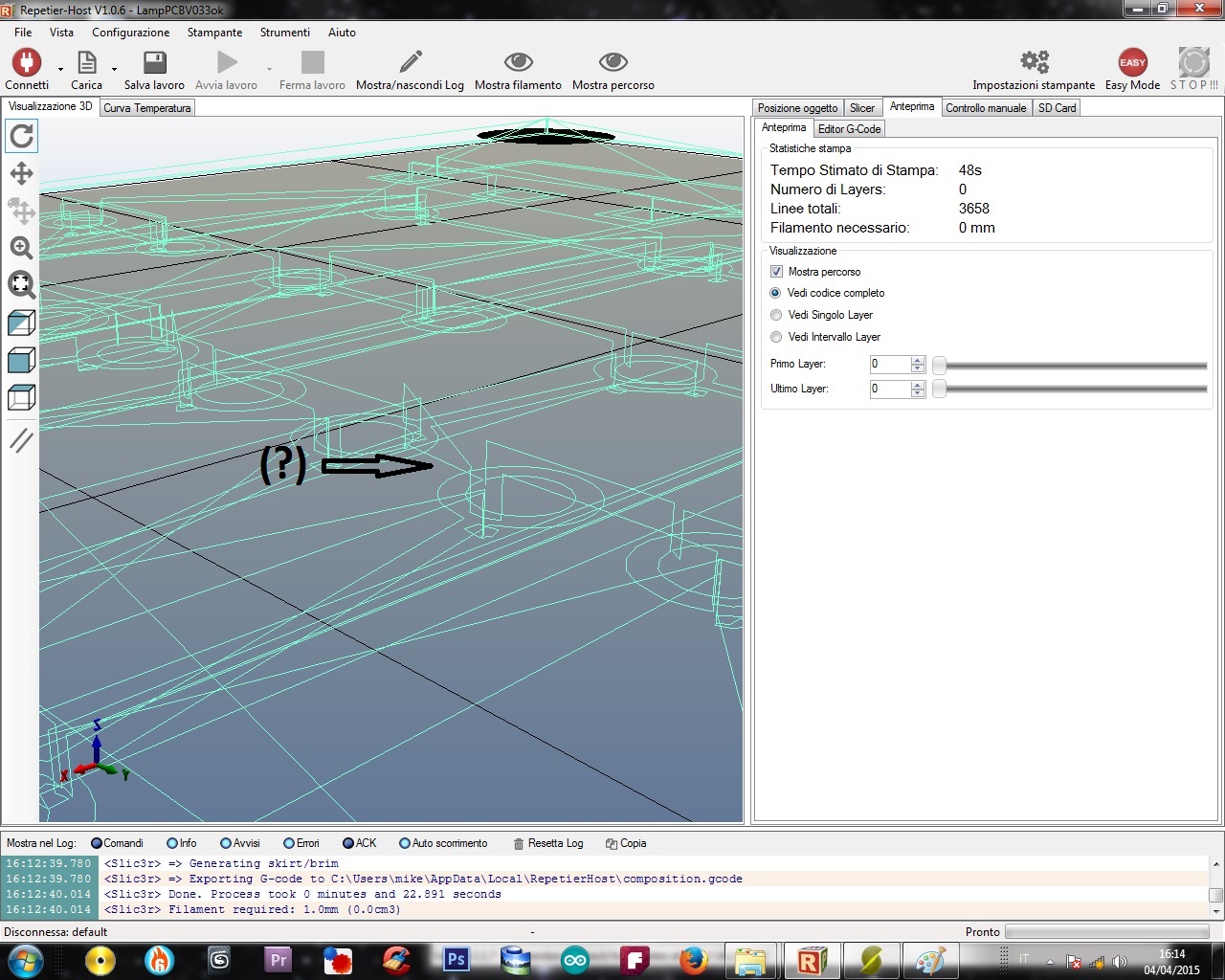Toggle parallel projection lines icon
Screen dimensions: 1225x980
(x=21, y=440)
